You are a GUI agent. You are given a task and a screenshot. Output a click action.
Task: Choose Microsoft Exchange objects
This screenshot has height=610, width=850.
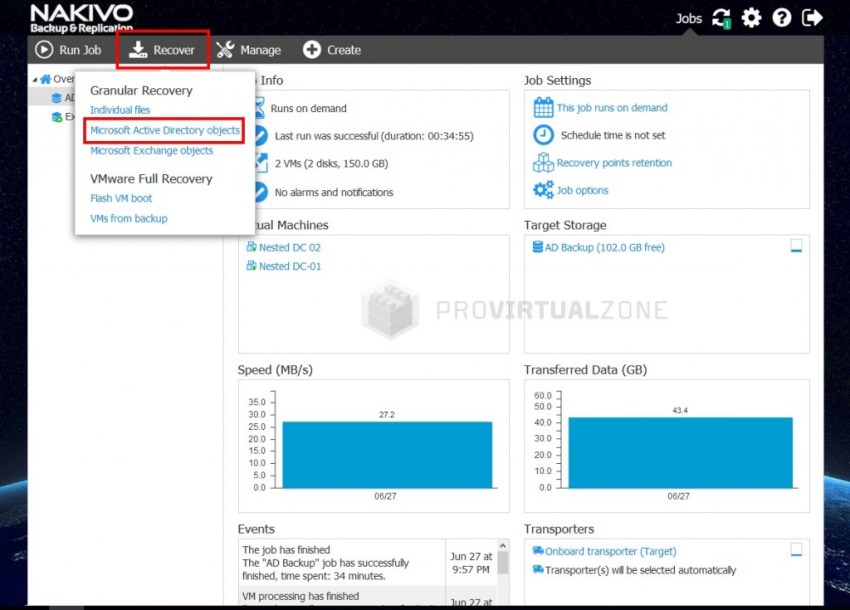[151, 151]
